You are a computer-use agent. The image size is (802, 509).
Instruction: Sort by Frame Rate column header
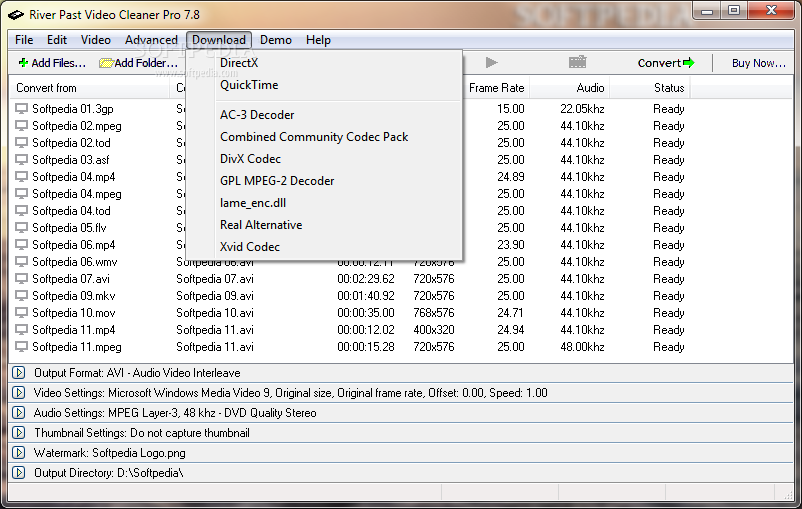click(496, 88)
